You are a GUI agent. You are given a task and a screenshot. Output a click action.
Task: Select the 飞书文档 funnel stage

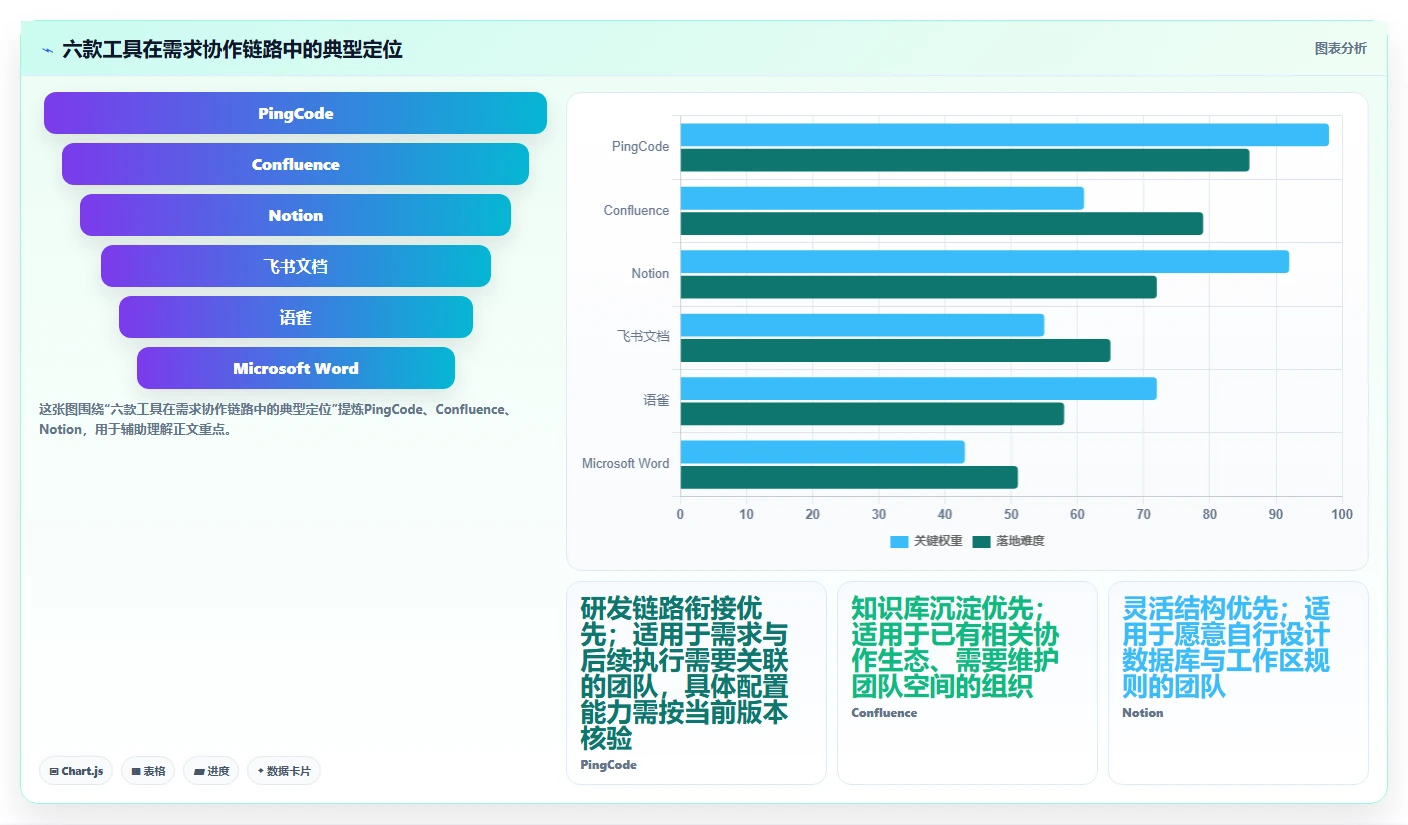pos(295,266)
